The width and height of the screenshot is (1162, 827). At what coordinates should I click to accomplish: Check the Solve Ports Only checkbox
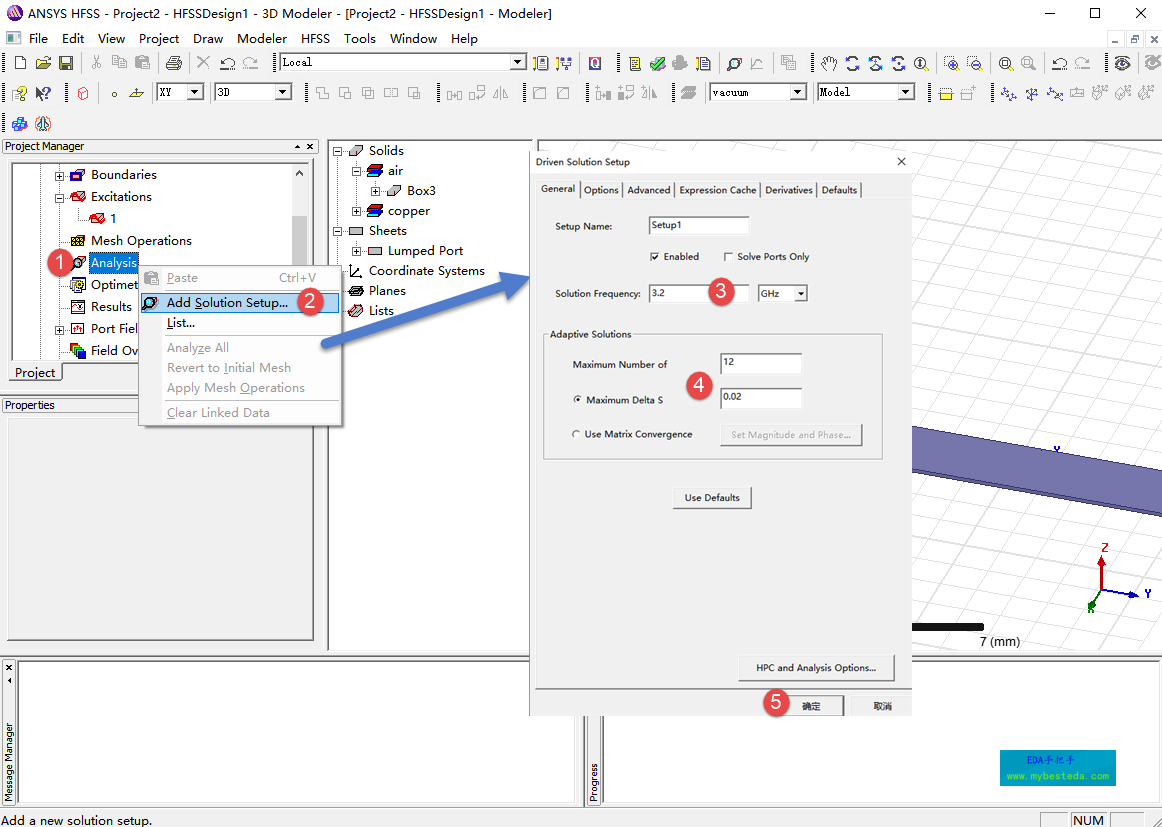pyautogui.click(x=728, y=257)
